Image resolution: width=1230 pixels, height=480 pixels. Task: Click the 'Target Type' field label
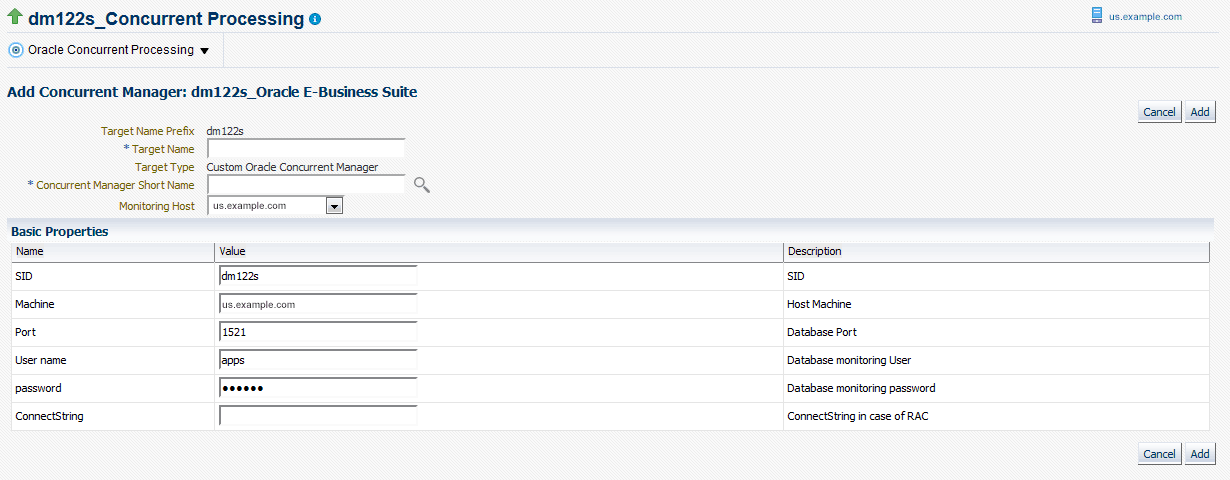pyautogui.click(x=165, y=167)
